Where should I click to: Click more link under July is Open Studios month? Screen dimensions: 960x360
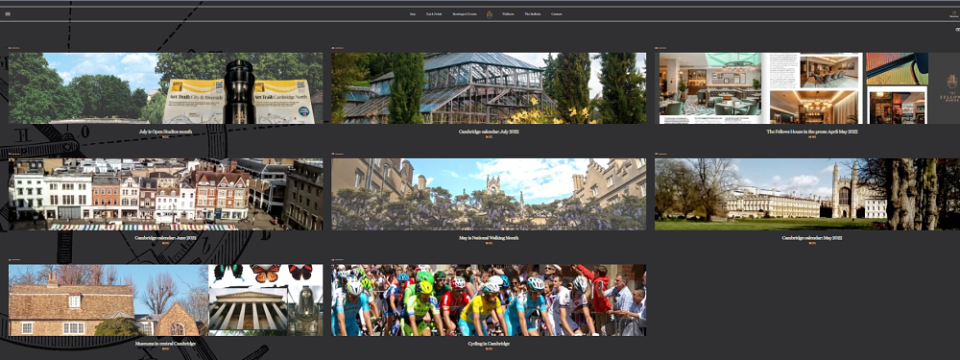click(165, 137)
